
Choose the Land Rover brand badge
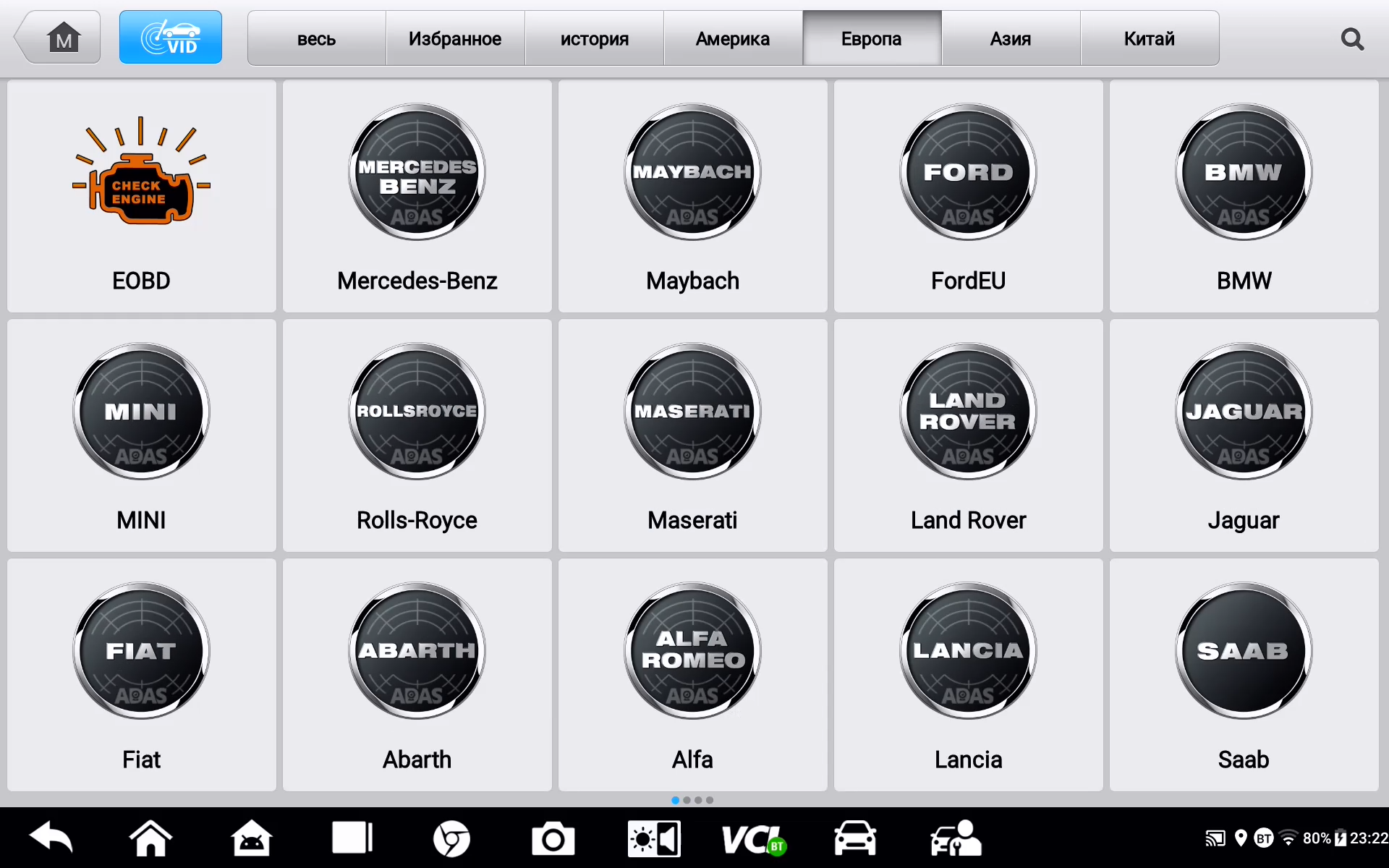click(x=969, y=411)
